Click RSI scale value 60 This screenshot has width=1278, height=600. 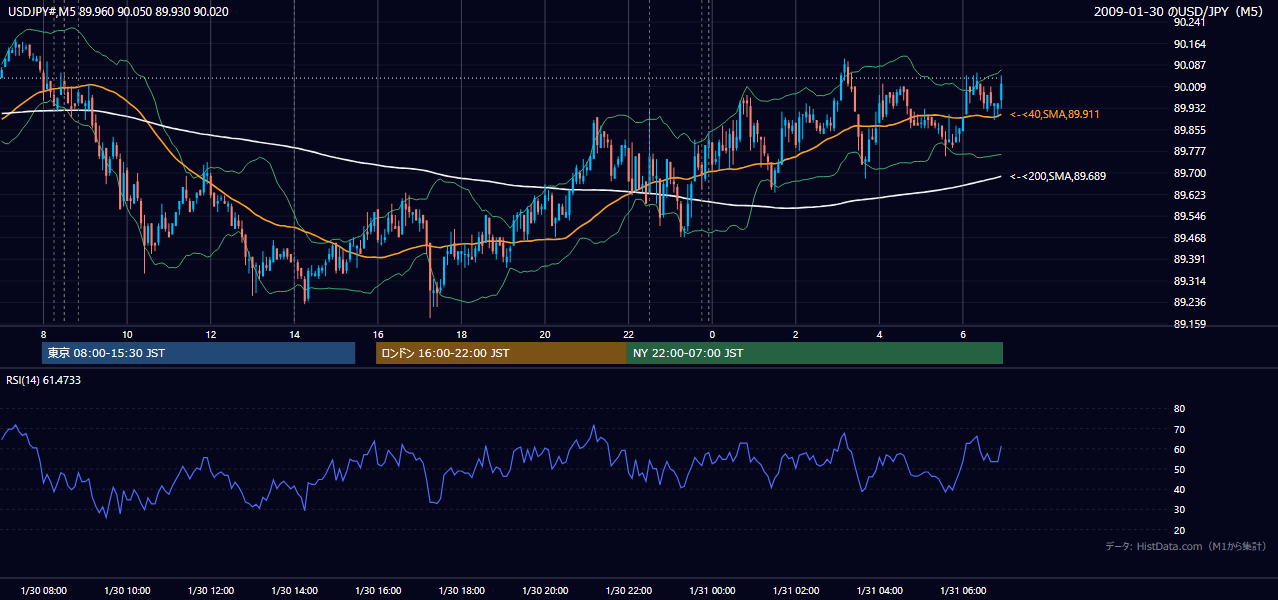[1179, 449]
